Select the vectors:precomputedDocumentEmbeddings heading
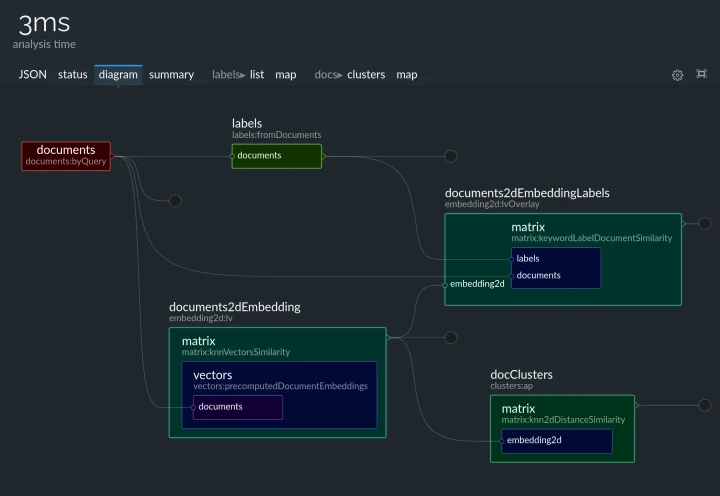The width and height of the screenshot is (720, 496). (280, 380)
